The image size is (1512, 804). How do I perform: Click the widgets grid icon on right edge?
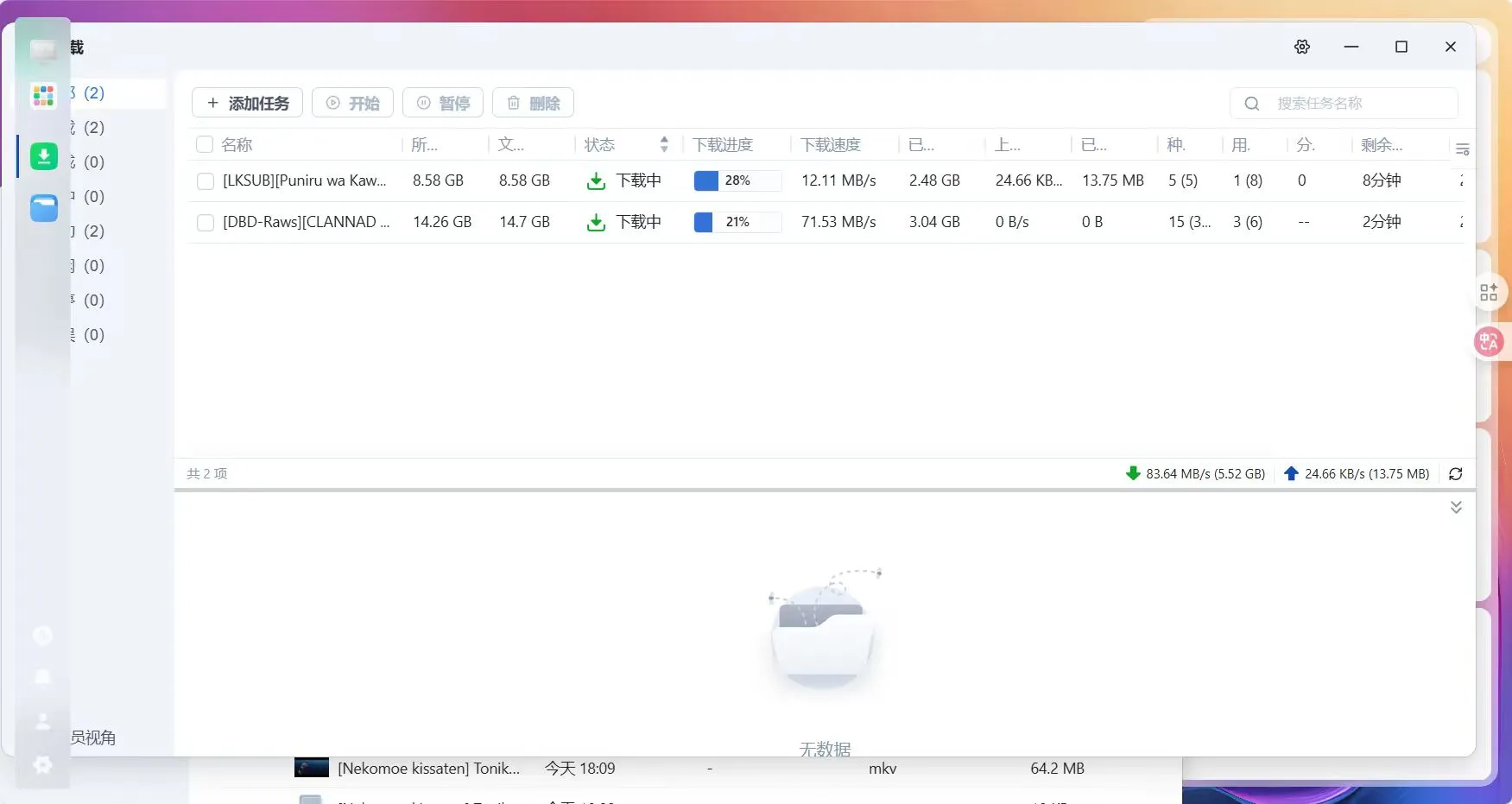click(x=1489, y=293)
